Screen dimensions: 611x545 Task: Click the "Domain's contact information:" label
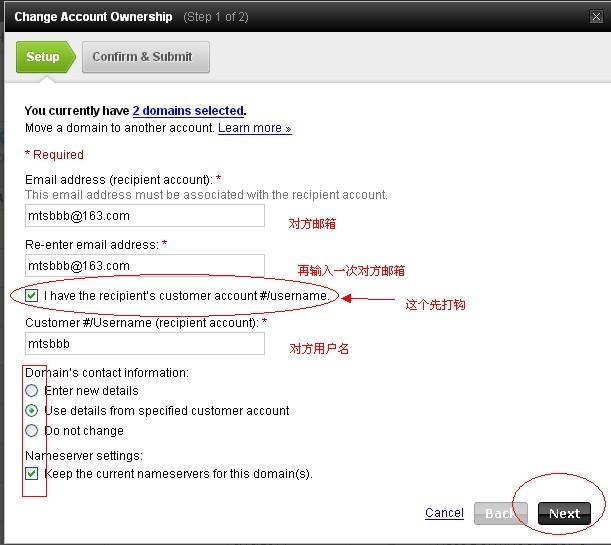click(x=107, y=373)
